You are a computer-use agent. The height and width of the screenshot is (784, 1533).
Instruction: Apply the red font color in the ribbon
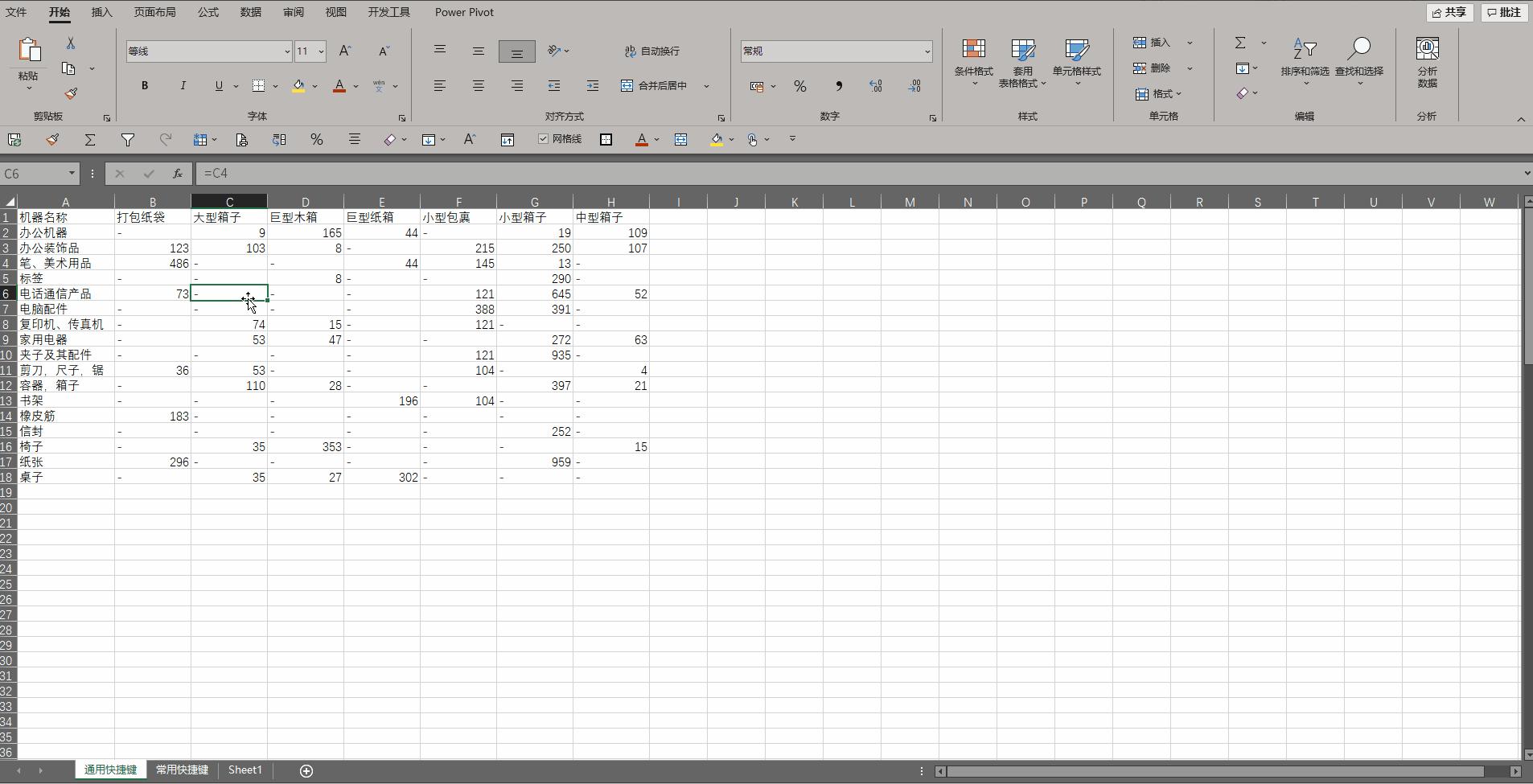339,86
